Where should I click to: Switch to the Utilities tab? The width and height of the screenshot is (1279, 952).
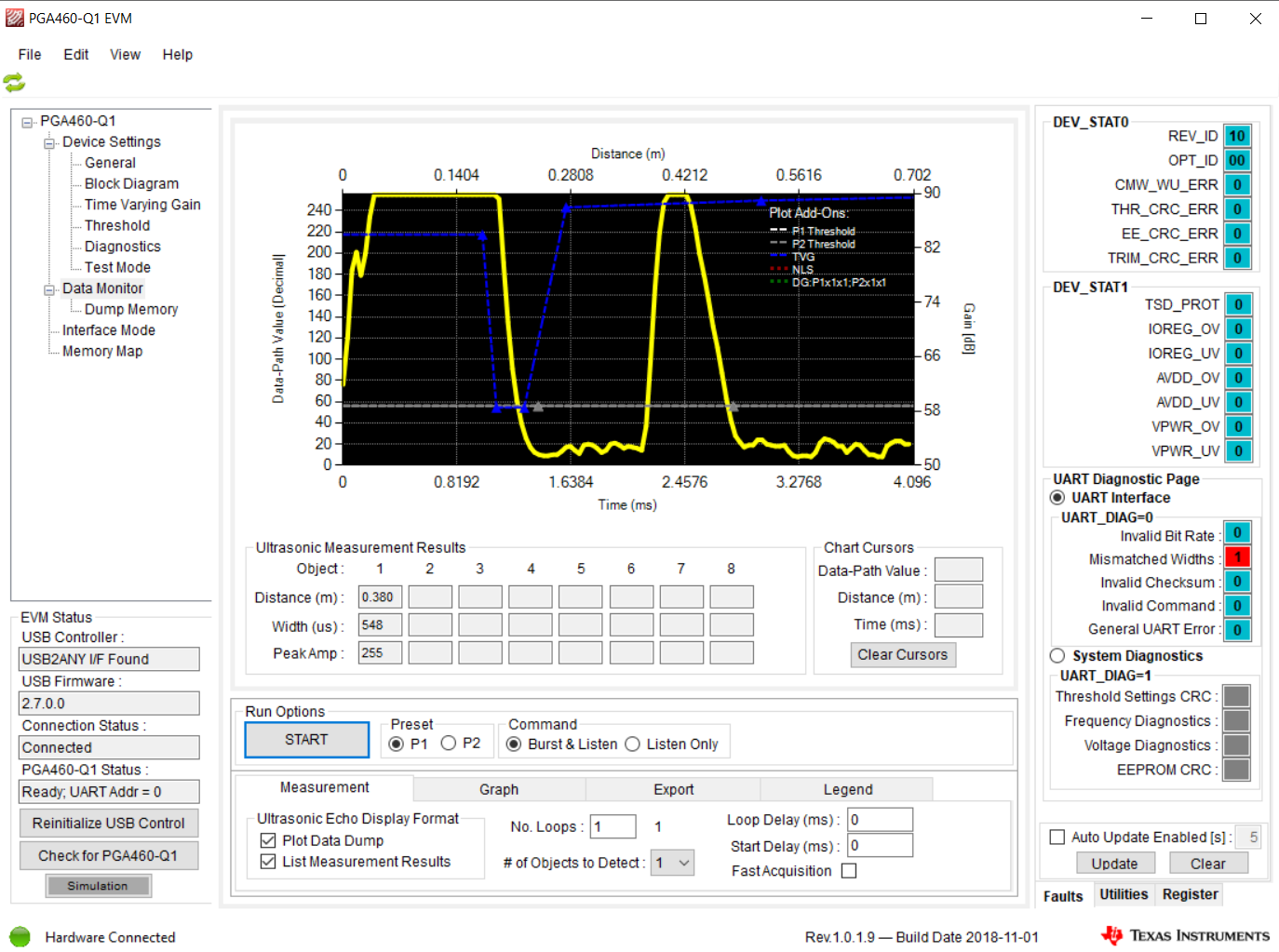pos(1124,894)
